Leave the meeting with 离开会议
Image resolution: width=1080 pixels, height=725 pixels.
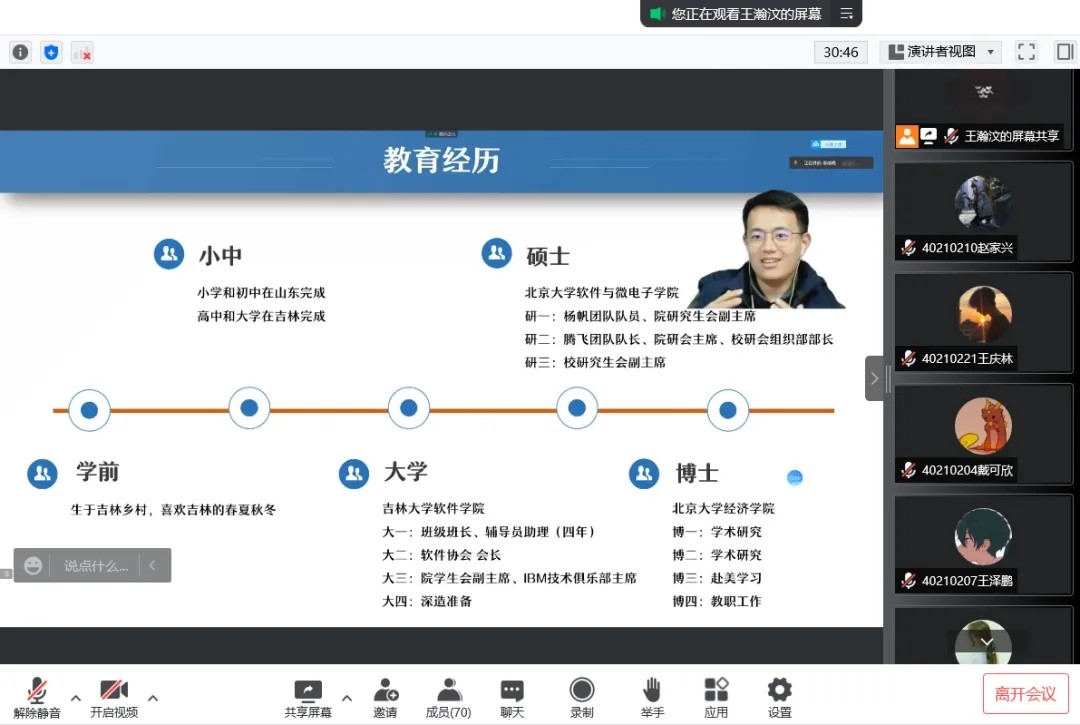tap(1025, 694)
